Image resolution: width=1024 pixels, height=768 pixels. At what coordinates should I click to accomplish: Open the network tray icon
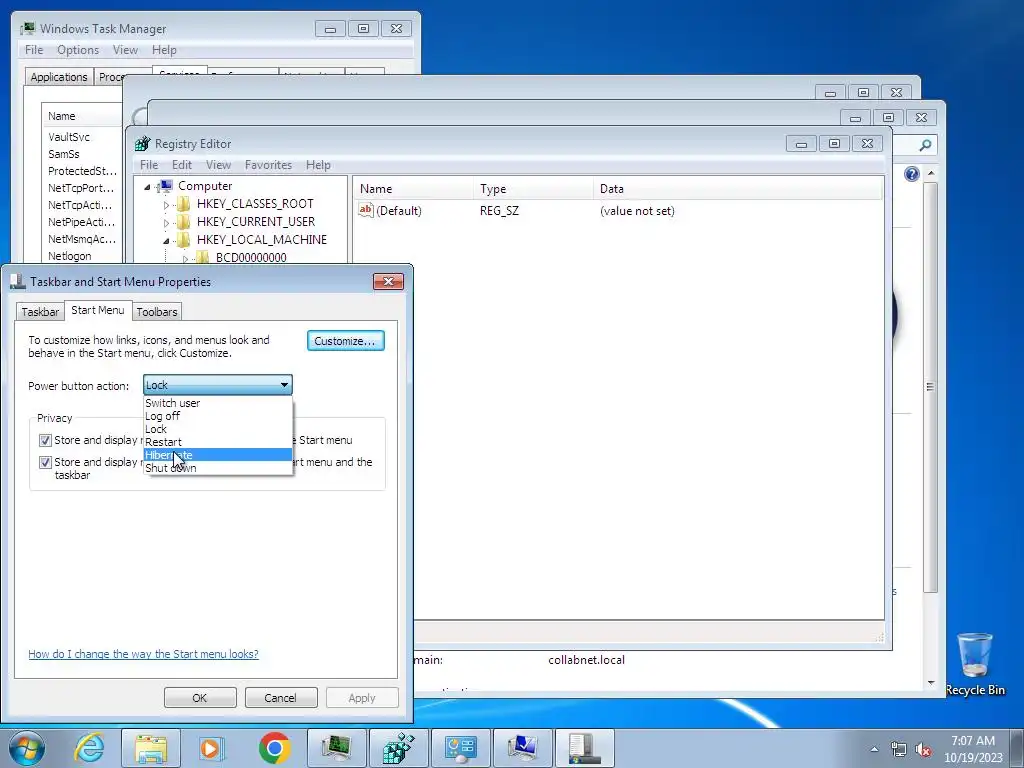coord(899,749)
